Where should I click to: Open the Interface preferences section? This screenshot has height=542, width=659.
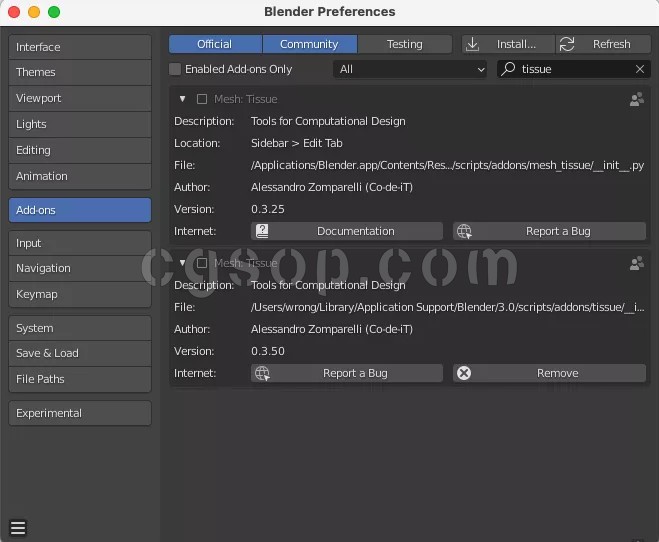[x=80, y=47]
